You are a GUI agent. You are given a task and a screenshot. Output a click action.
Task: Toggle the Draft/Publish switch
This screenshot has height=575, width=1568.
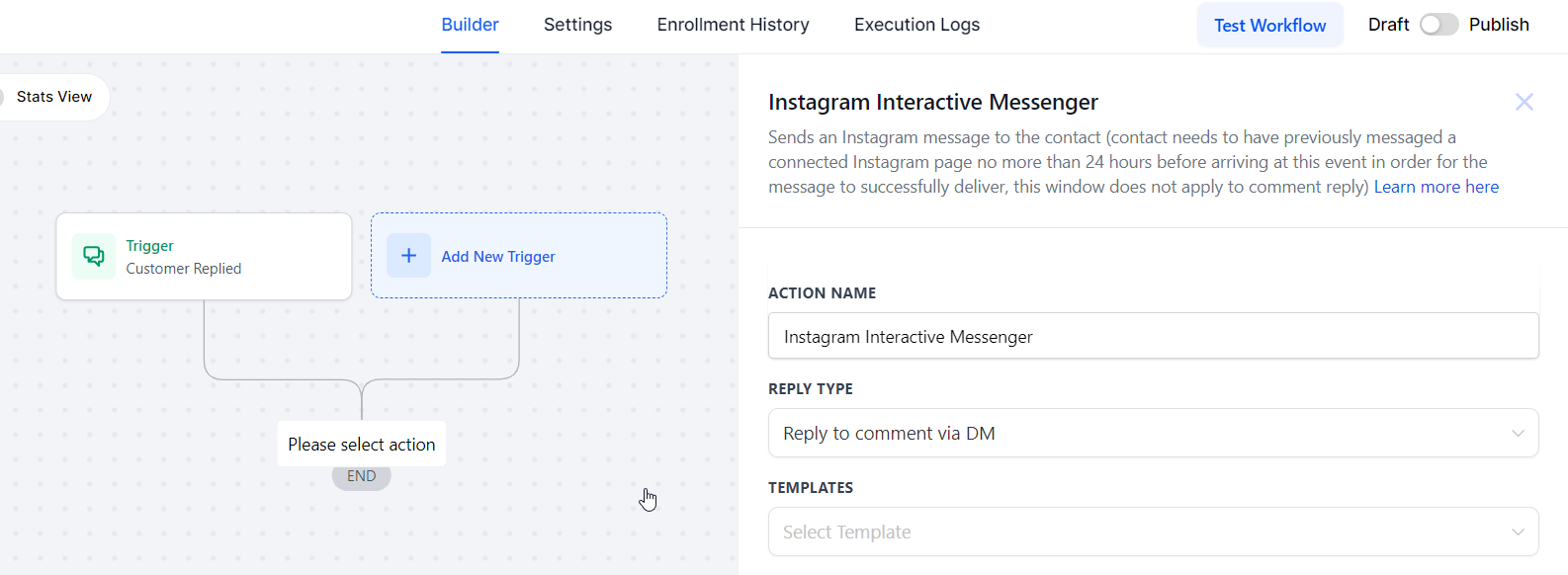coord(1439,24)
